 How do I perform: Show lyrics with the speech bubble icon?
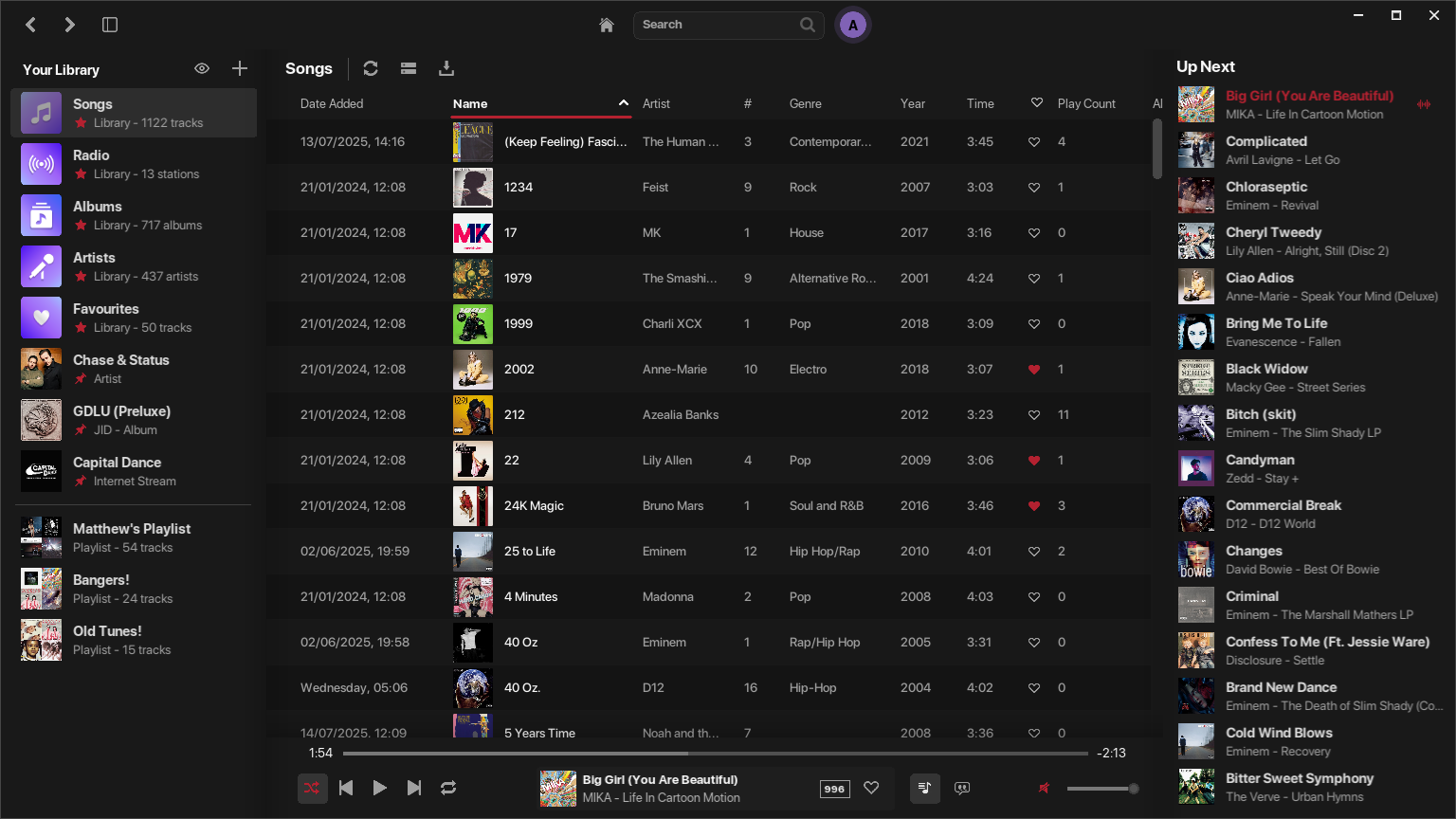pos(962,788)
